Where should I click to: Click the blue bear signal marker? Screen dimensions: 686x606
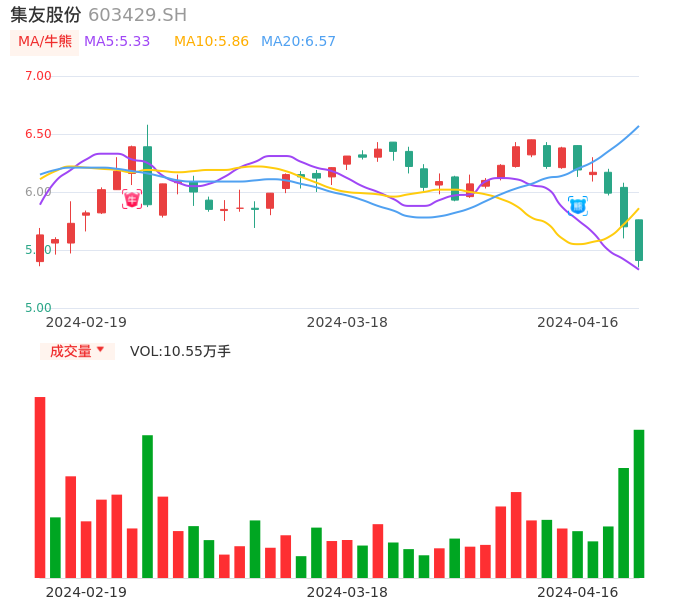pyautogui.click(x=577, y=205)
